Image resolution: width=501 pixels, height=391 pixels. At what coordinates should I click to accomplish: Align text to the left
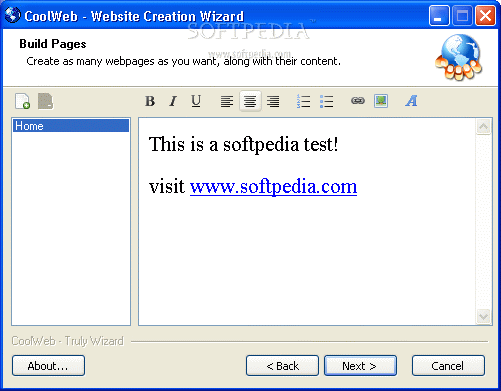[227, 101]
